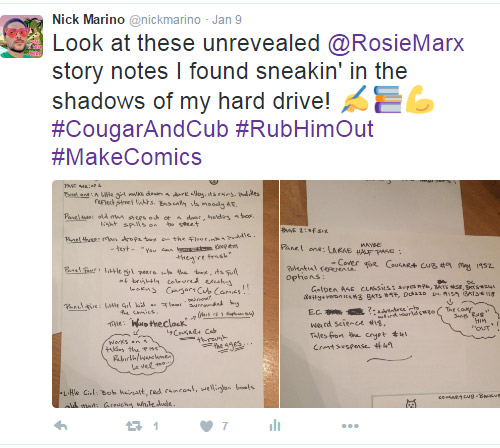The image size is (500, 448).
Task: View the like count of 7
Action: (225, 426)
